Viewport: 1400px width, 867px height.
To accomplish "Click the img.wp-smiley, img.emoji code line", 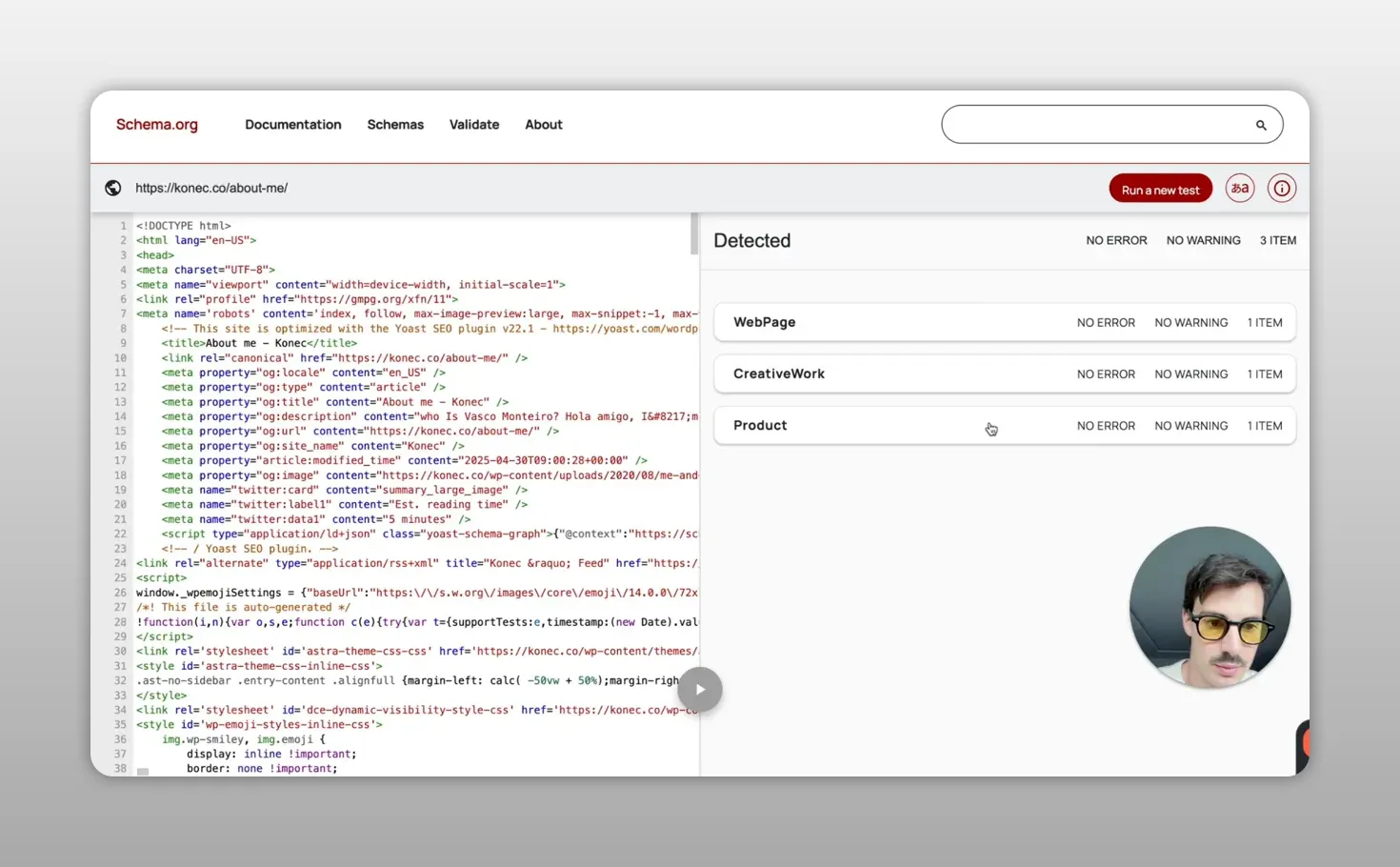I will (244, 739).
